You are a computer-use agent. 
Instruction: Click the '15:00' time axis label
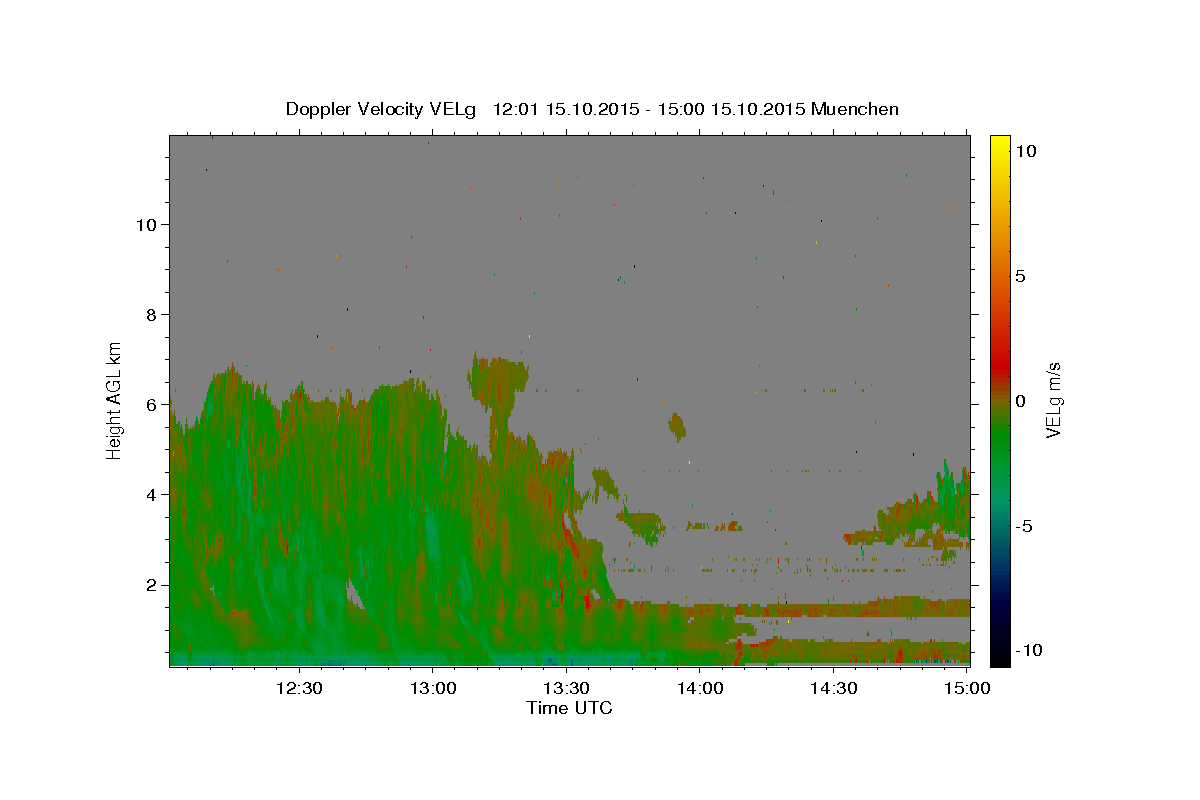[x=966, y=688]
